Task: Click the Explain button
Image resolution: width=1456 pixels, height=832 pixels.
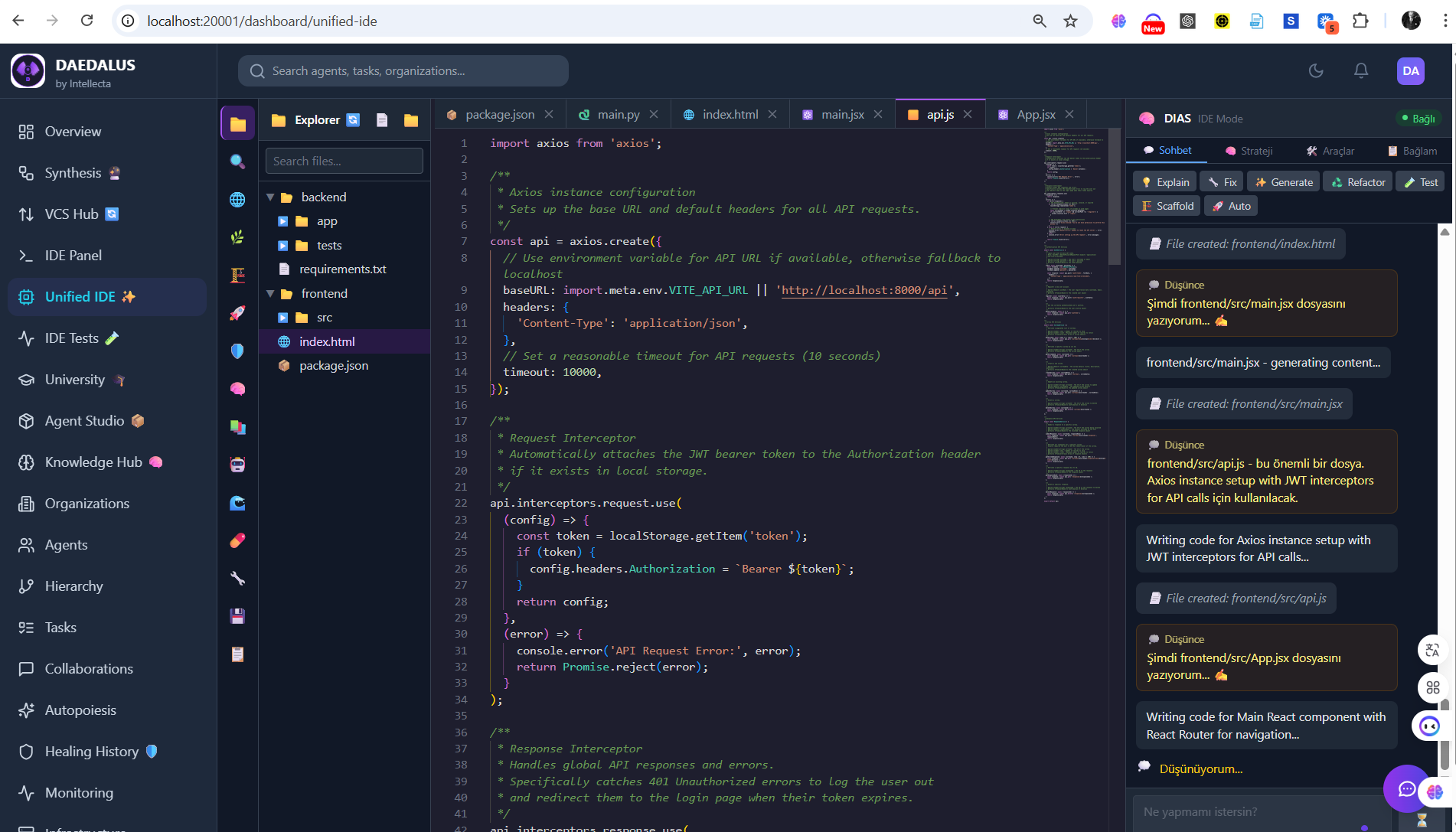Action: [x=1164, y=182]
